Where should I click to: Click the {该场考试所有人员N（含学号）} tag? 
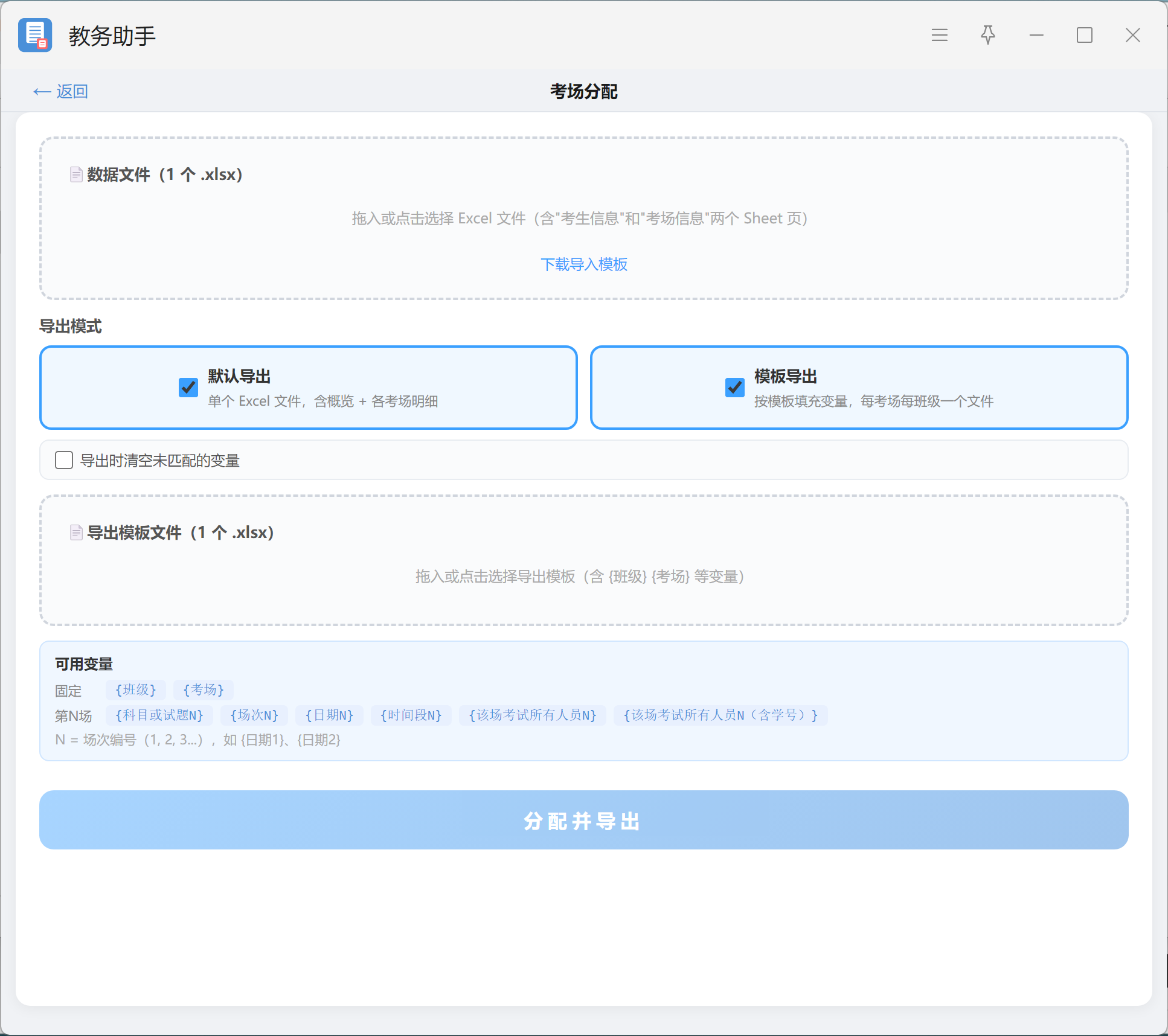coord(720,715)
